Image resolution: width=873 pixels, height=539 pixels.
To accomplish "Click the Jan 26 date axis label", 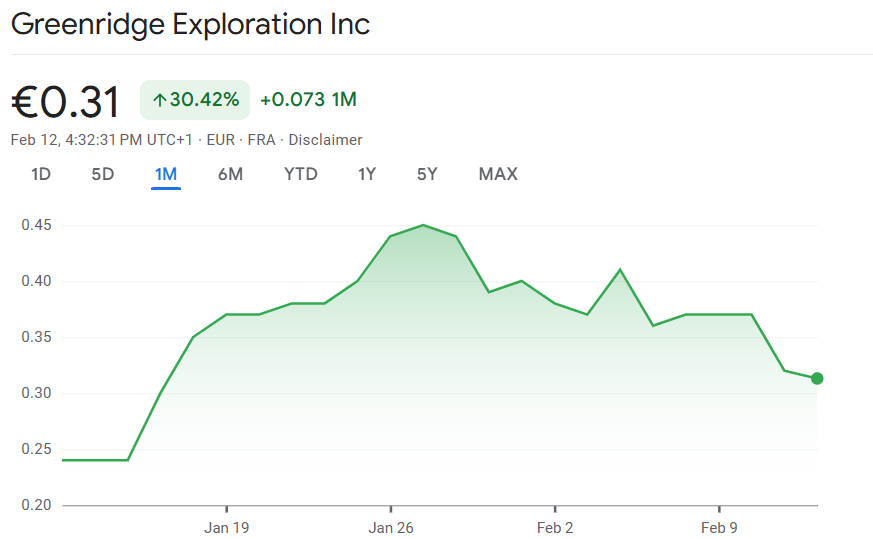I will pos(391,527).
